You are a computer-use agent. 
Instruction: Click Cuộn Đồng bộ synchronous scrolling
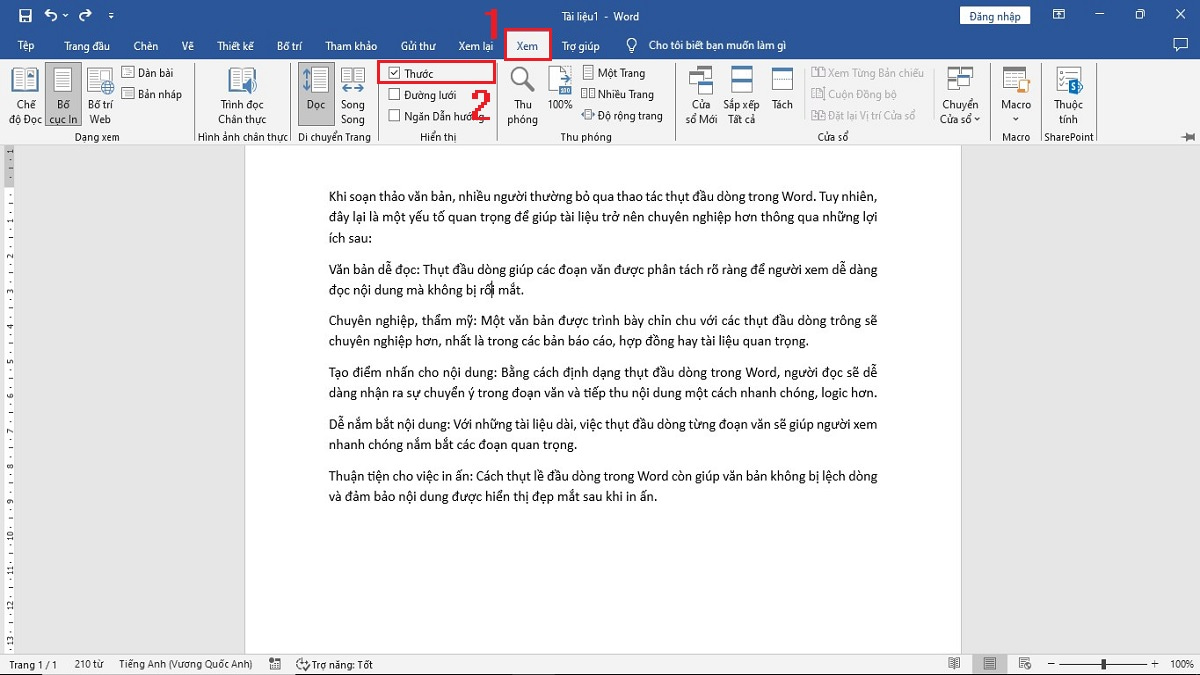(x=853, y=94)
